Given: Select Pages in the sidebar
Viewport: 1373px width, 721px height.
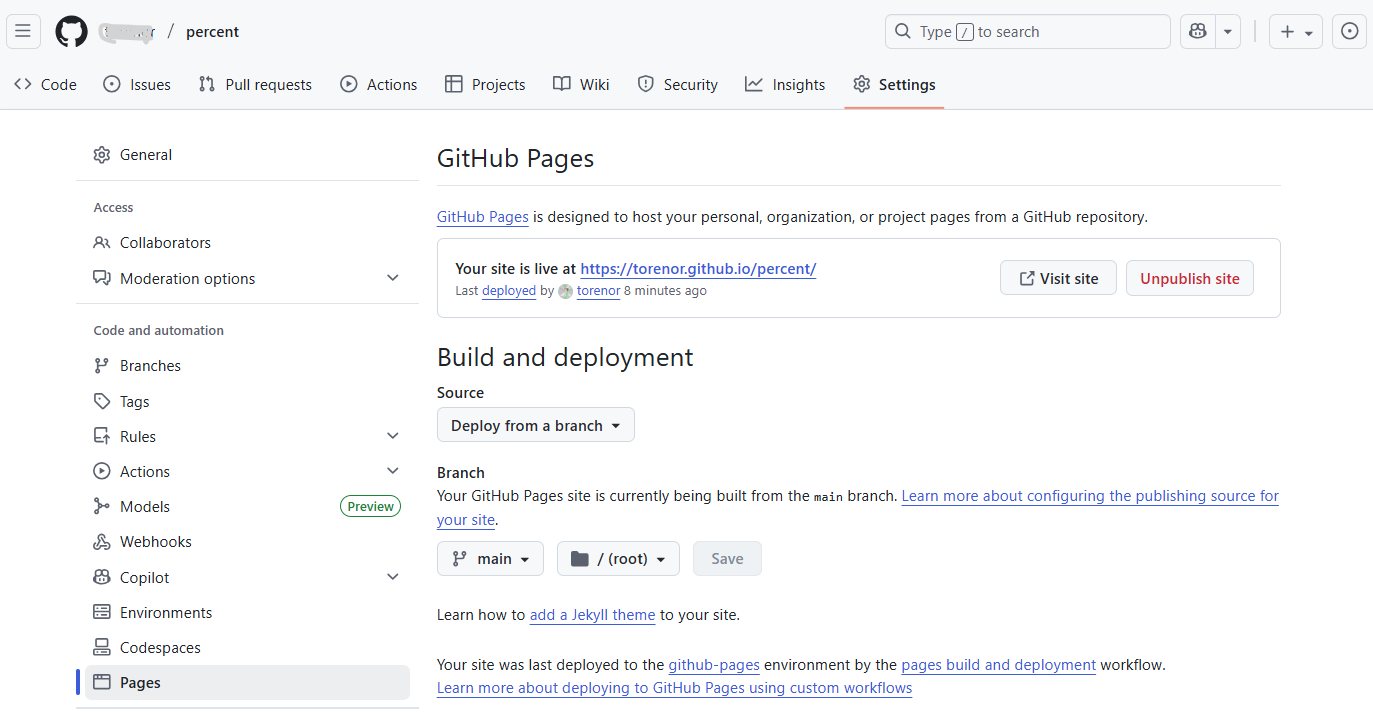Looking at the screenshot, I should click(x=247, y=682).
